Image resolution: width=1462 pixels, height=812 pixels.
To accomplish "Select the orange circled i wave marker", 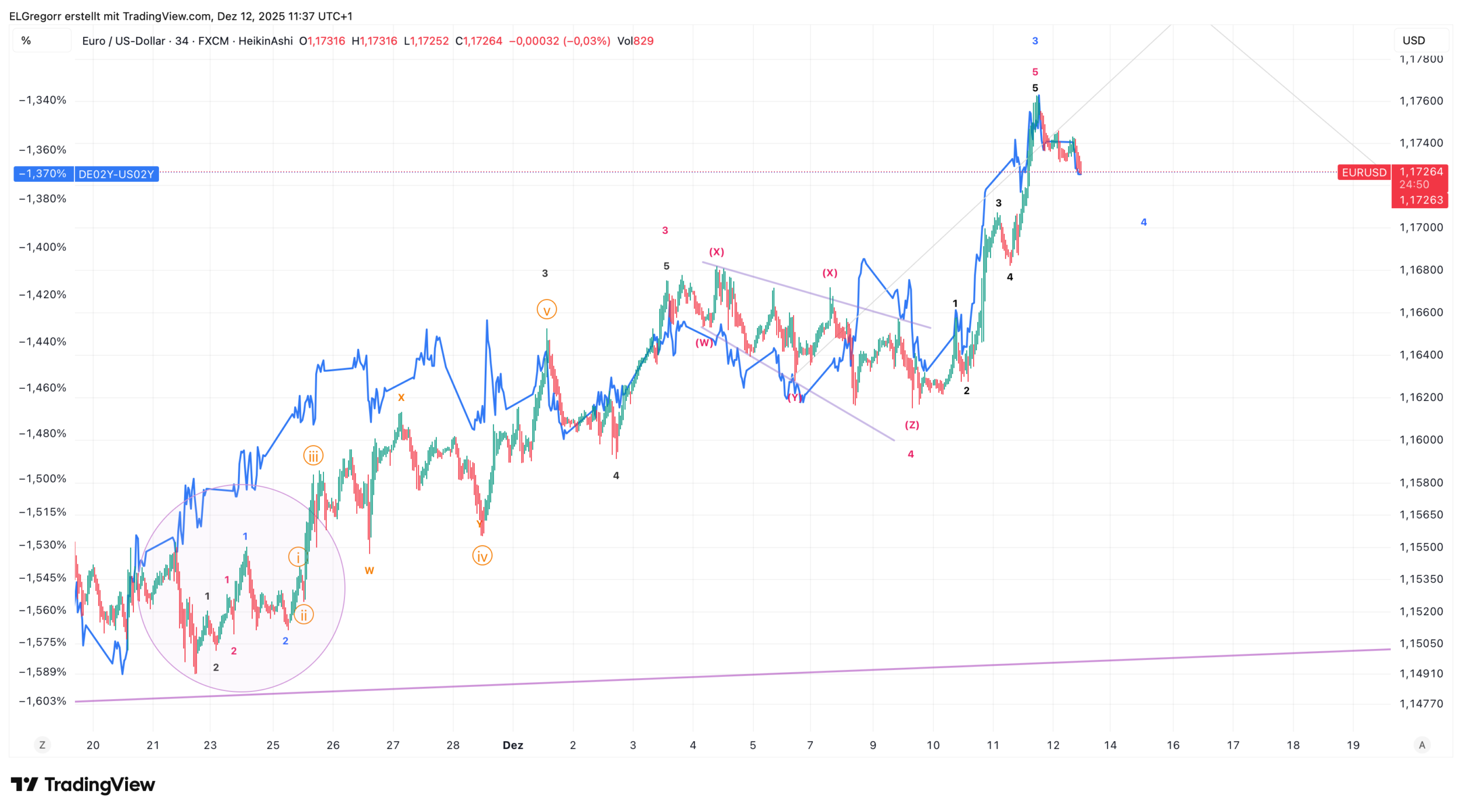I will pyautogui.click(x=298, y=557).
